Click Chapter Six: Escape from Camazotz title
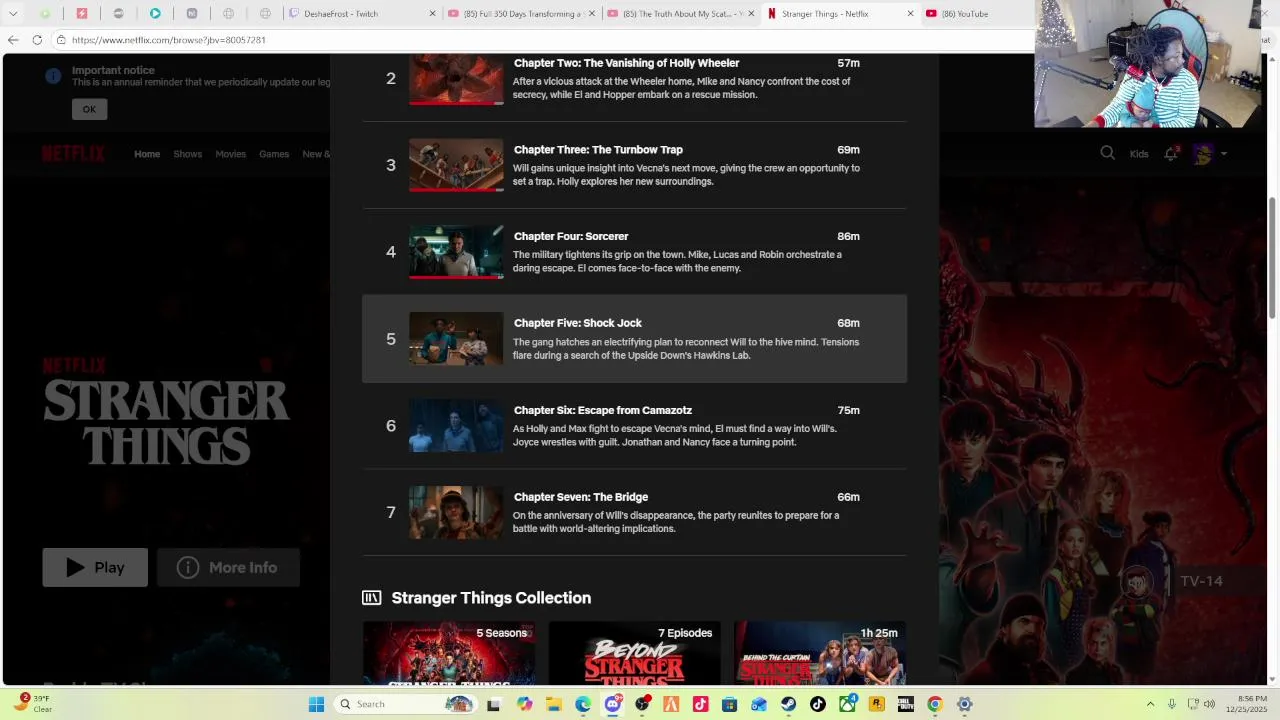Screen dimensions: 1280x720 [603, 410]
